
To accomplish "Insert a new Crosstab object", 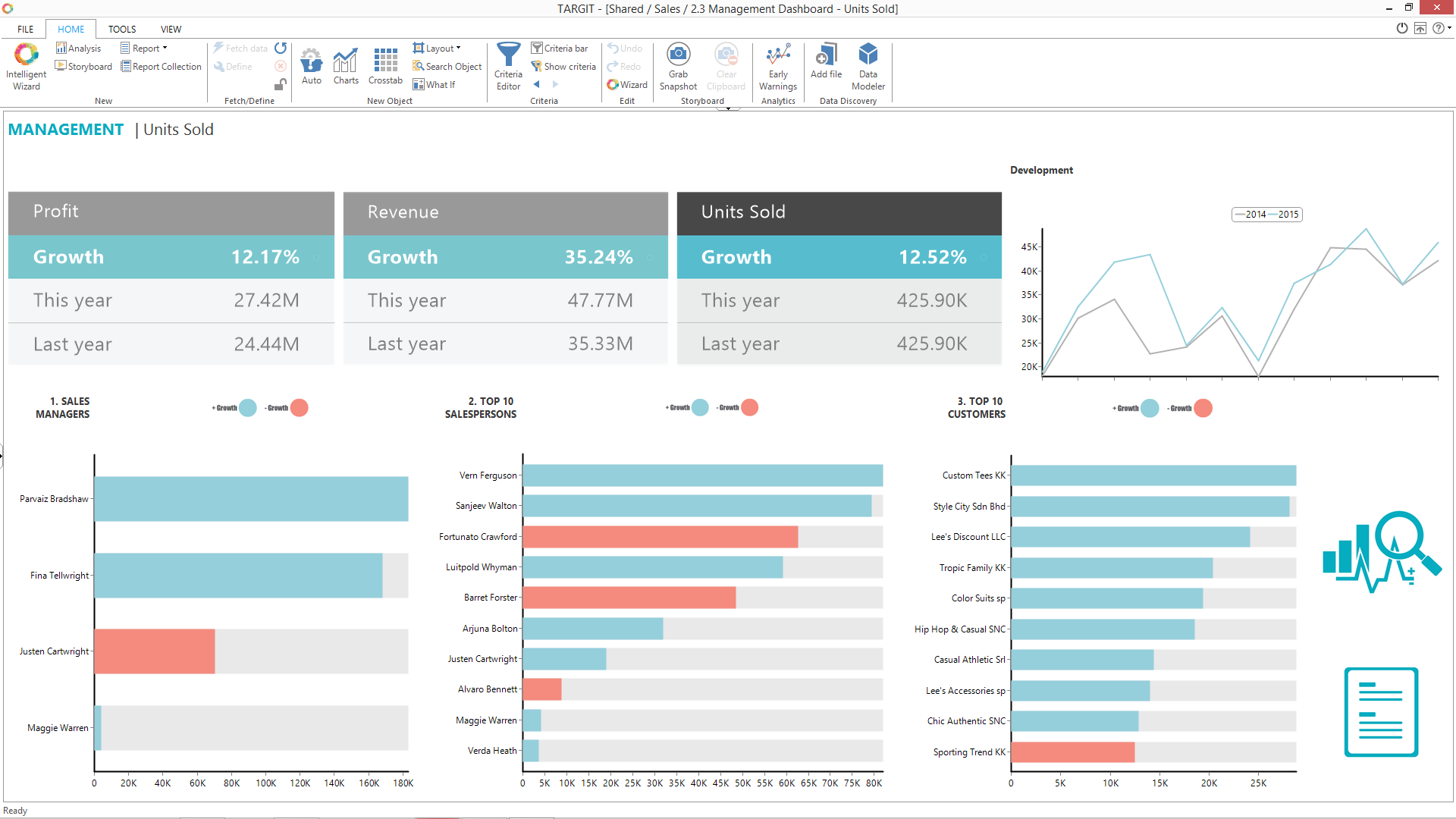I will tap(385, 64).
